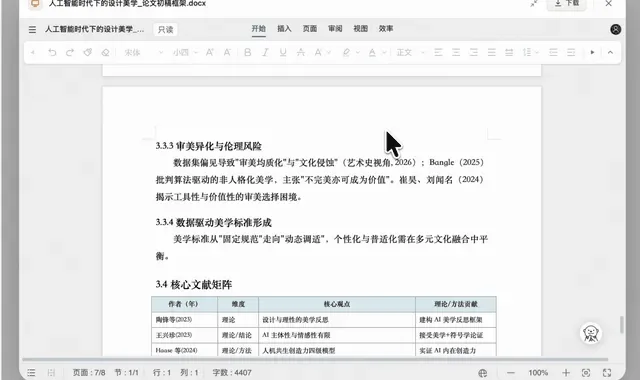Toggle Underline formatting
This screenshot has height=380, width=640.
click(x=283, y=52)
